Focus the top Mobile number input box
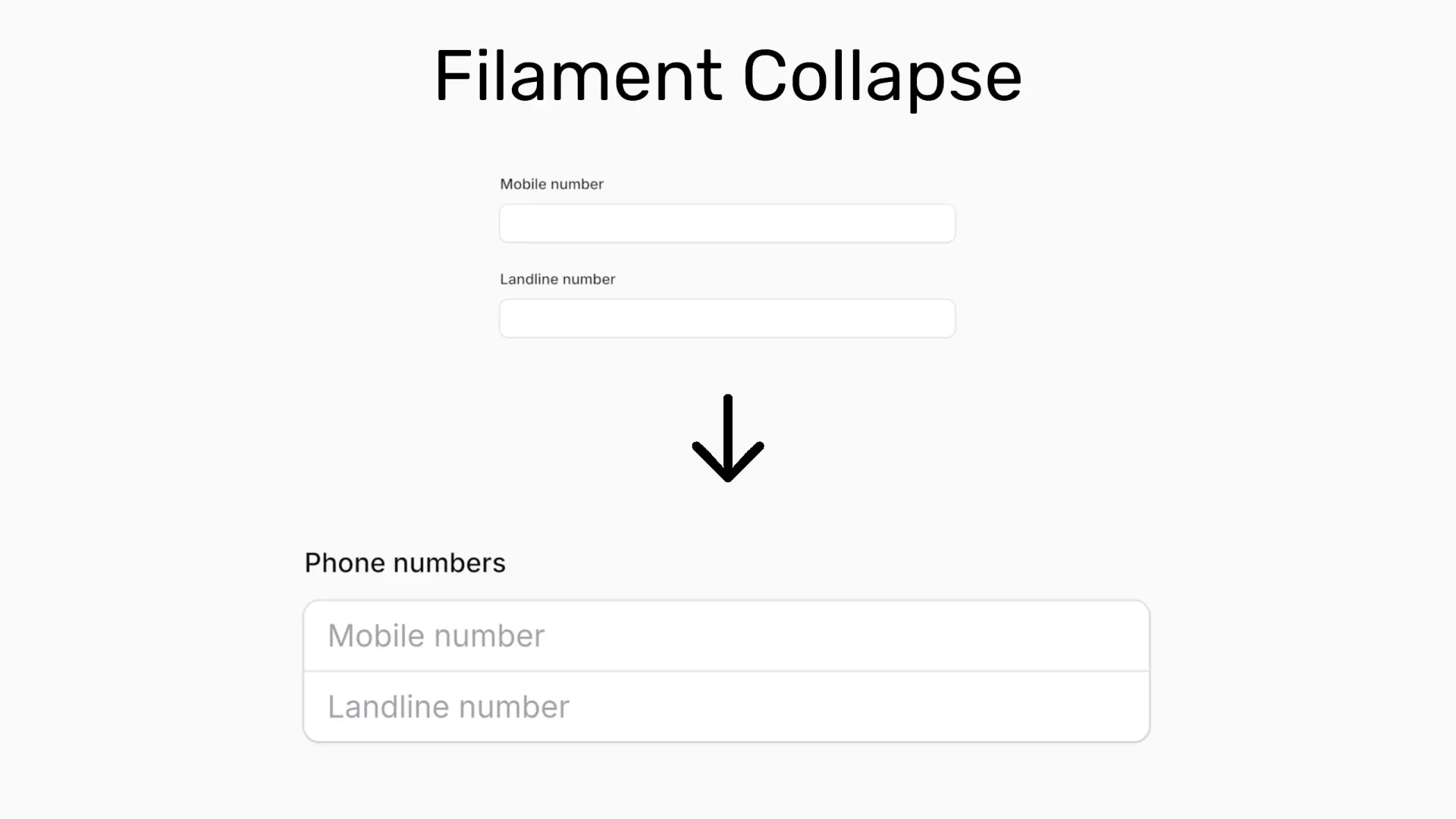1456x819 pixels. (x=727, y=223)
